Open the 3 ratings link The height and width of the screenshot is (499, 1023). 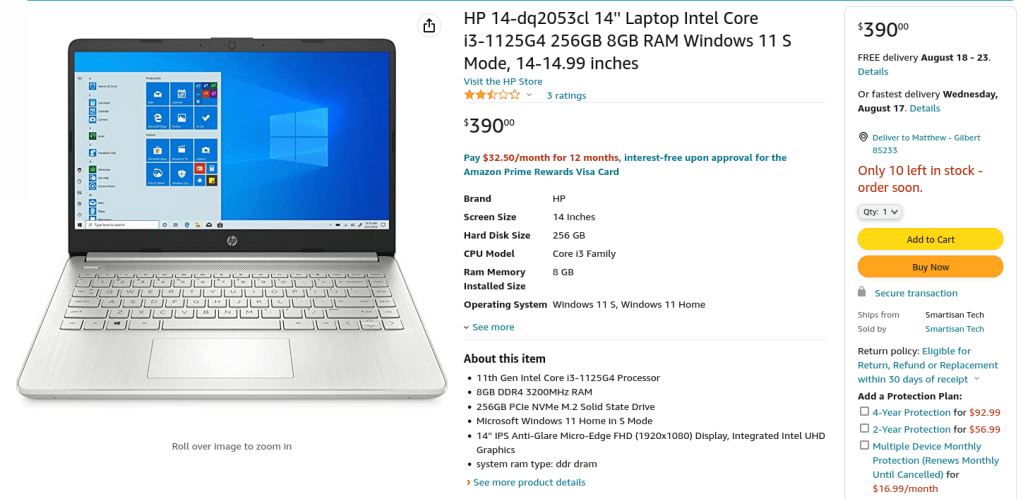566,96
